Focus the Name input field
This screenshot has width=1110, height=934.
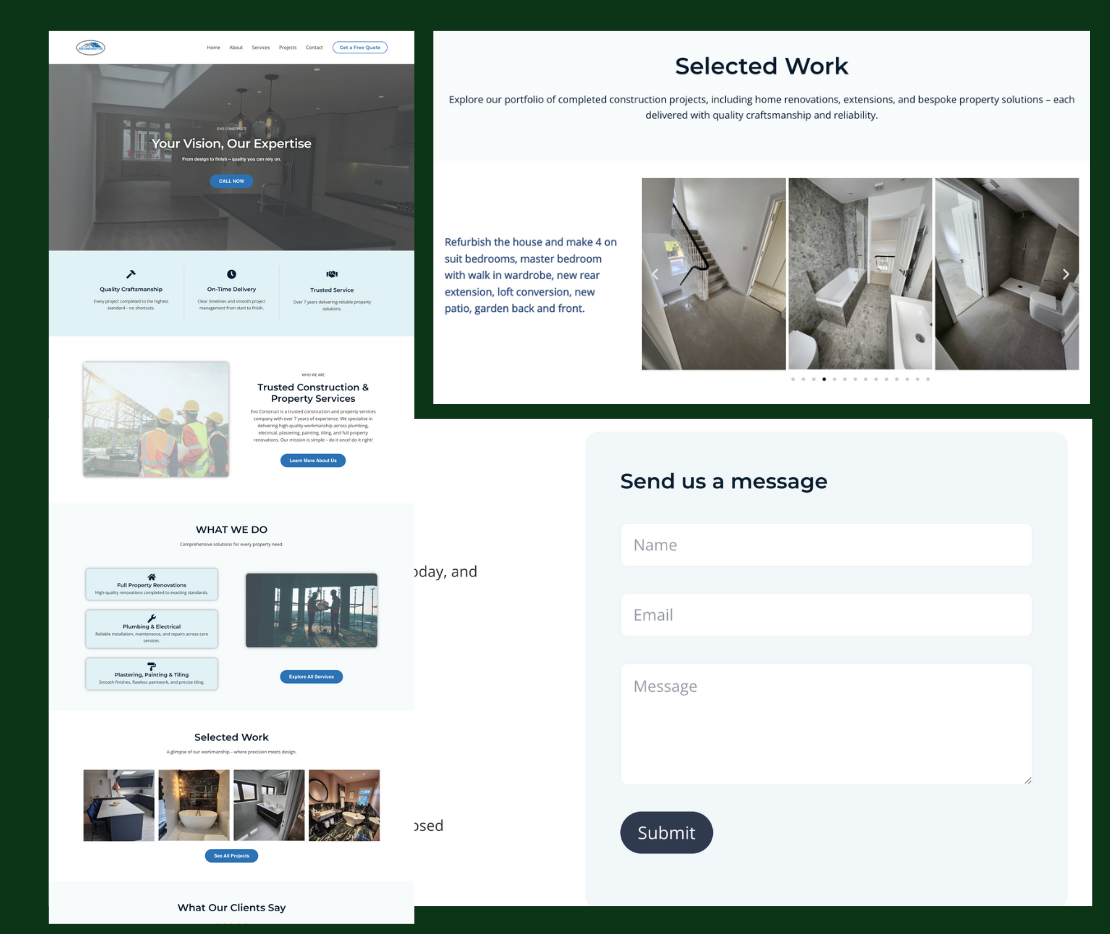[x=826, y=545]
